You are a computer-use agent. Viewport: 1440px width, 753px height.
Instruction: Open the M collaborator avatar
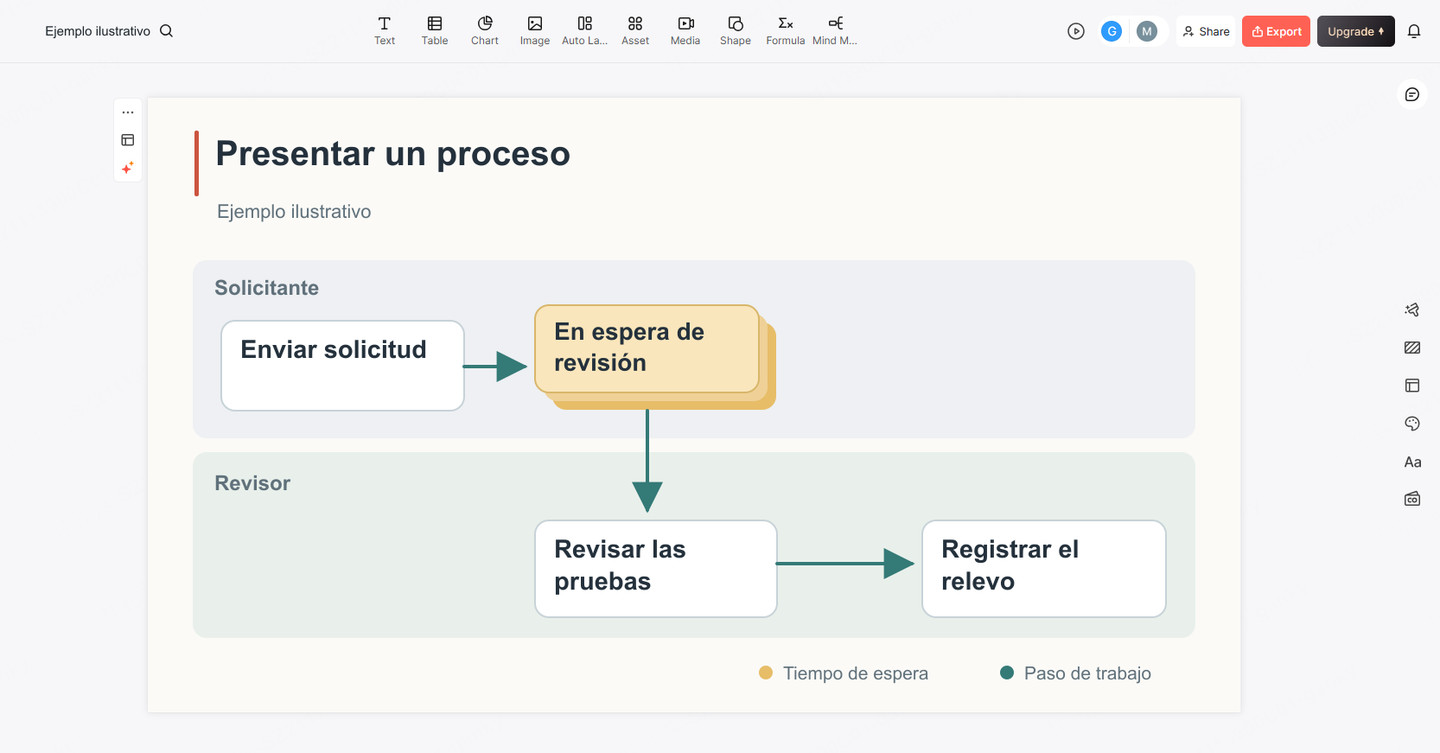pyautogui.click(x=1147, y=31)
